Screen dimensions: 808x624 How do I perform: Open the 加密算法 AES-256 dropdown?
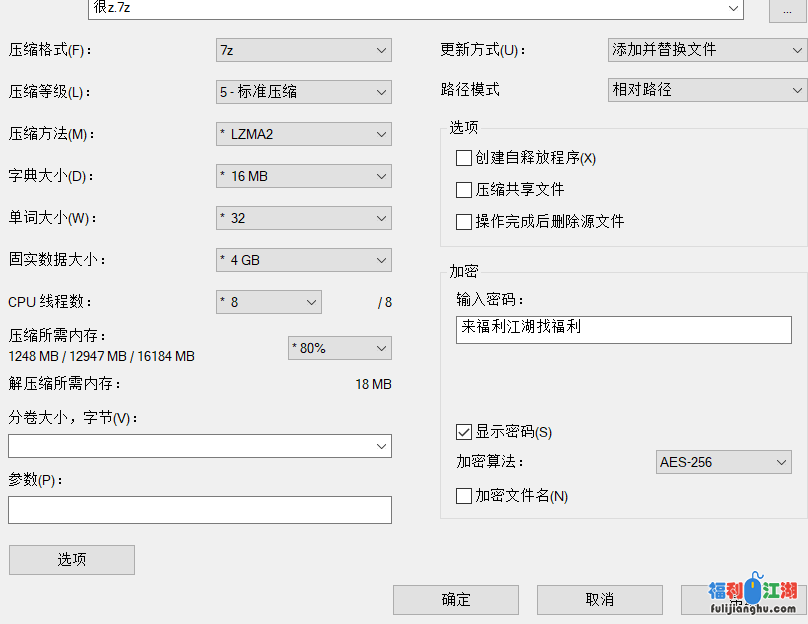[x=723, y=462]
